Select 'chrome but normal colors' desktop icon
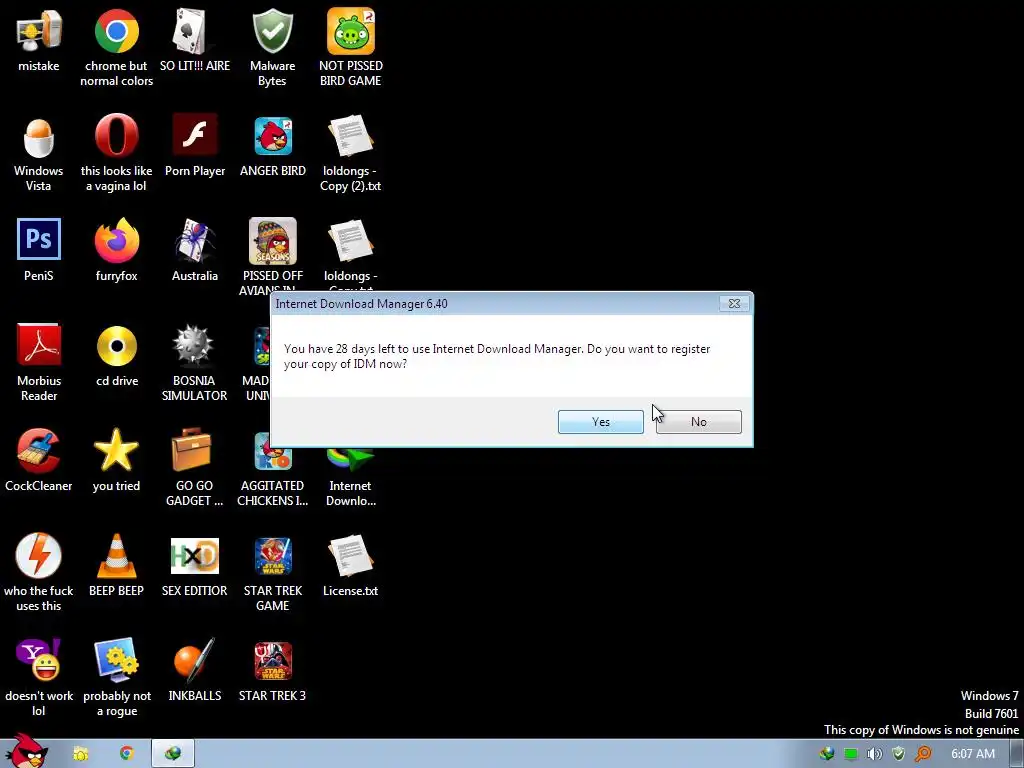Image resolution: width=1024 pixels, height=768 pixels. 116,47
